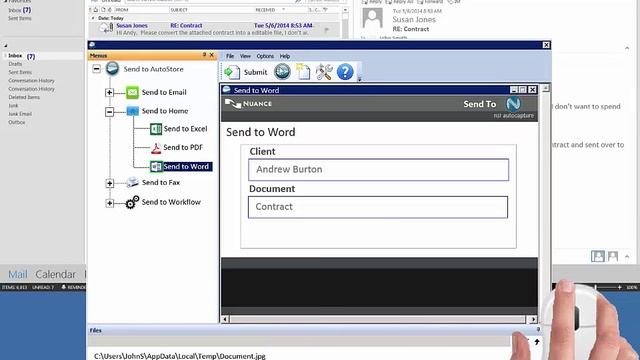Click the Send to Word title bar icon
Viewport: 640px width, 360px height.
(227, 90)
